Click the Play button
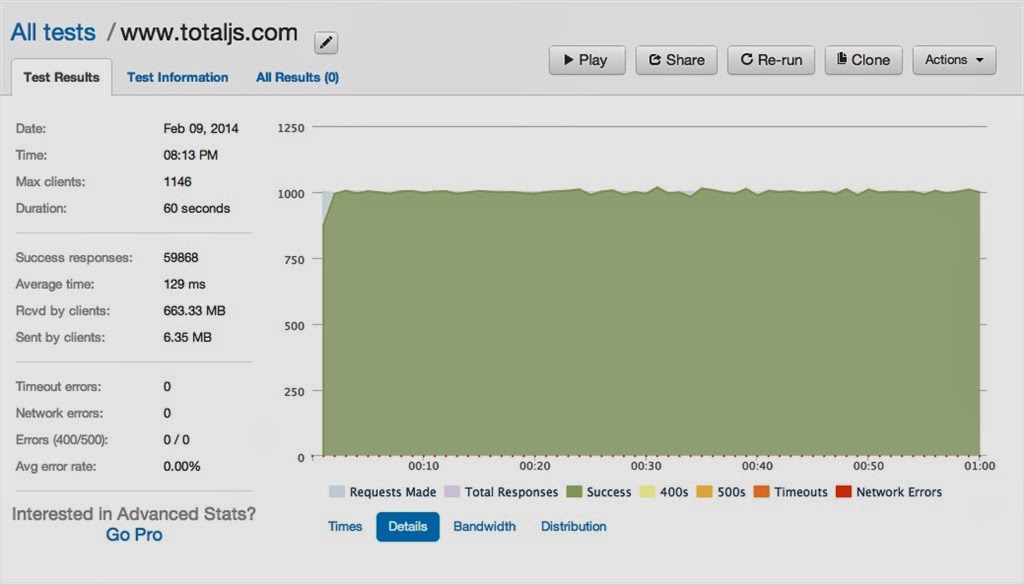 tap(586, 60)
